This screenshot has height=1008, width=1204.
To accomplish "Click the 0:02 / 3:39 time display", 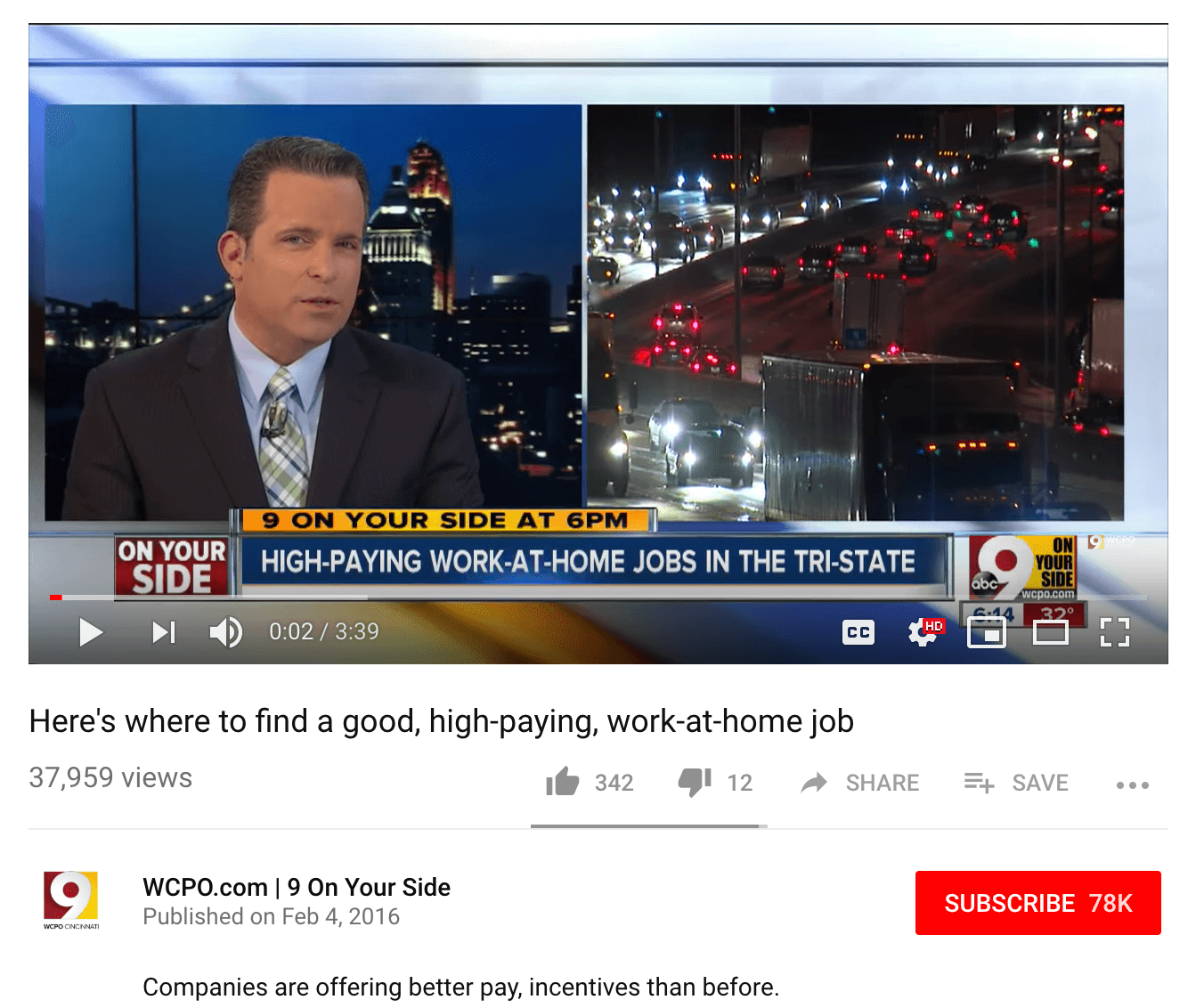I will point(324,631).
